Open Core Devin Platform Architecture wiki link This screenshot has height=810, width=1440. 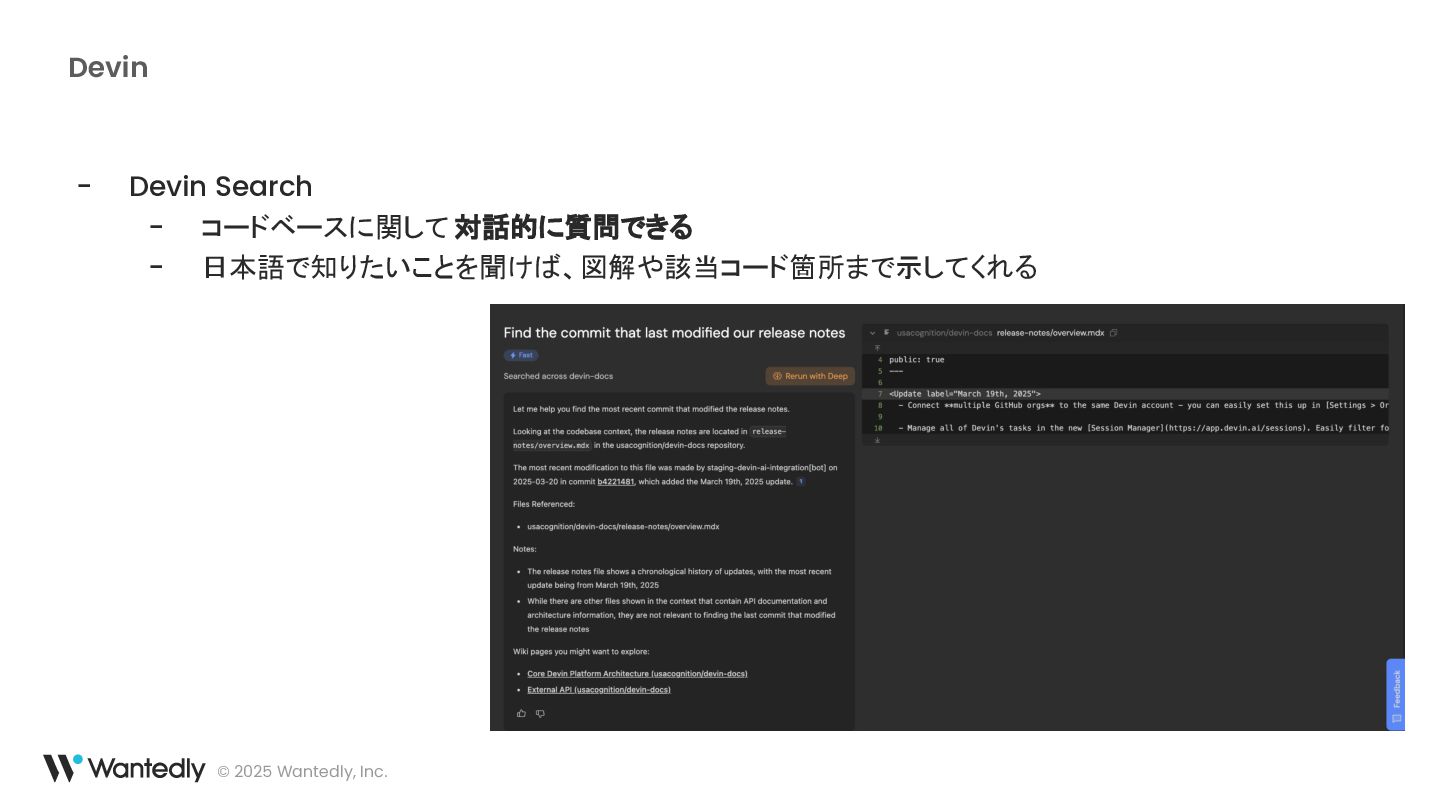point(637,674)
